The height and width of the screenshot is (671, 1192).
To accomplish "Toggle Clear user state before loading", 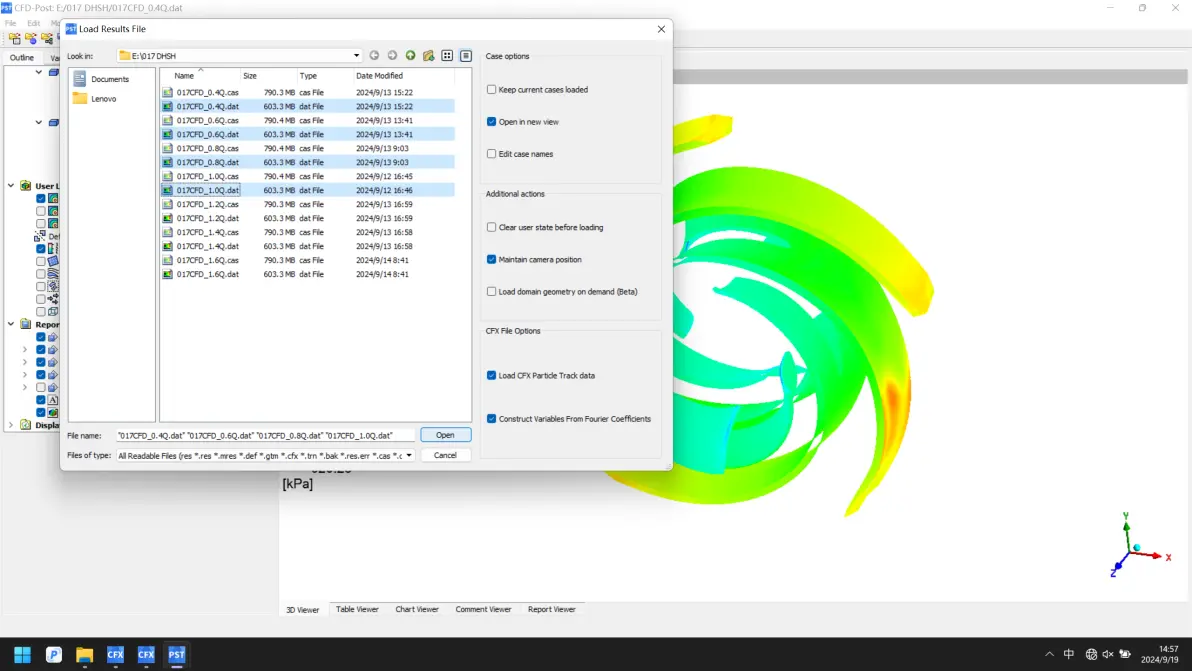I will (491, 227).
